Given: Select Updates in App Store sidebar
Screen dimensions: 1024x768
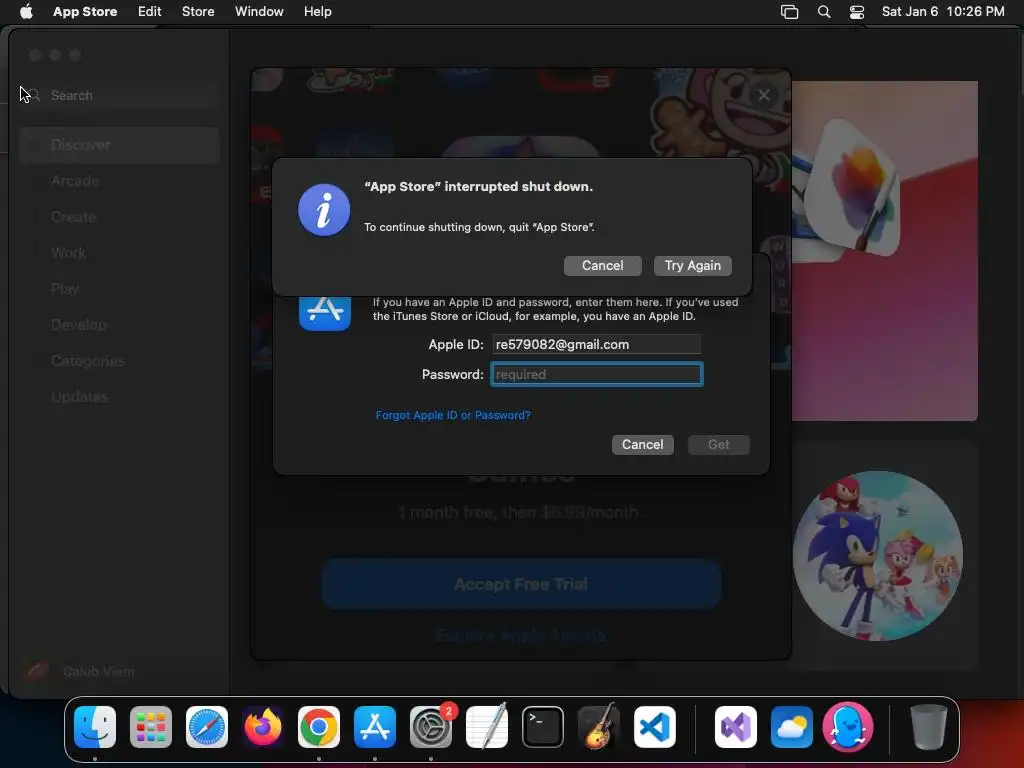Looking at the screenshot, I should (x=120, y=396).
